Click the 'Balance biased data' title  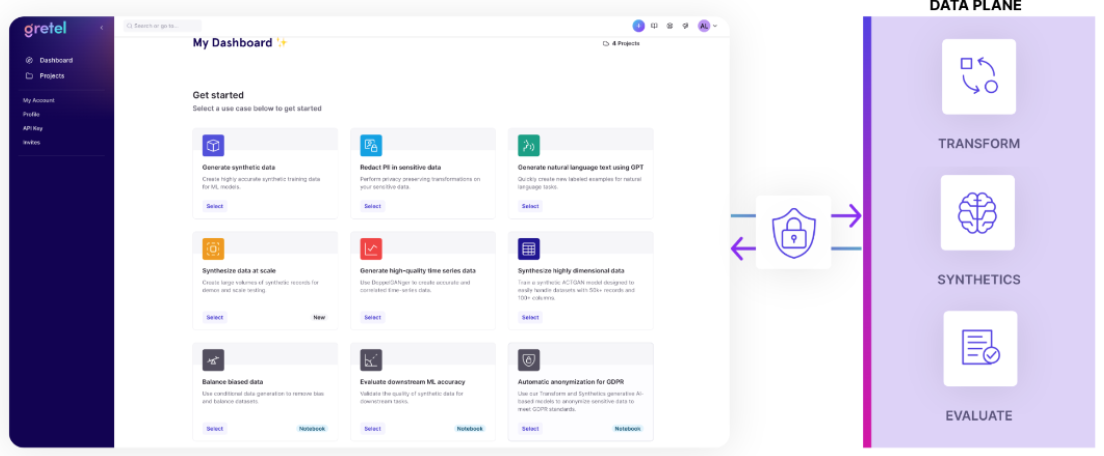[232, 381]
